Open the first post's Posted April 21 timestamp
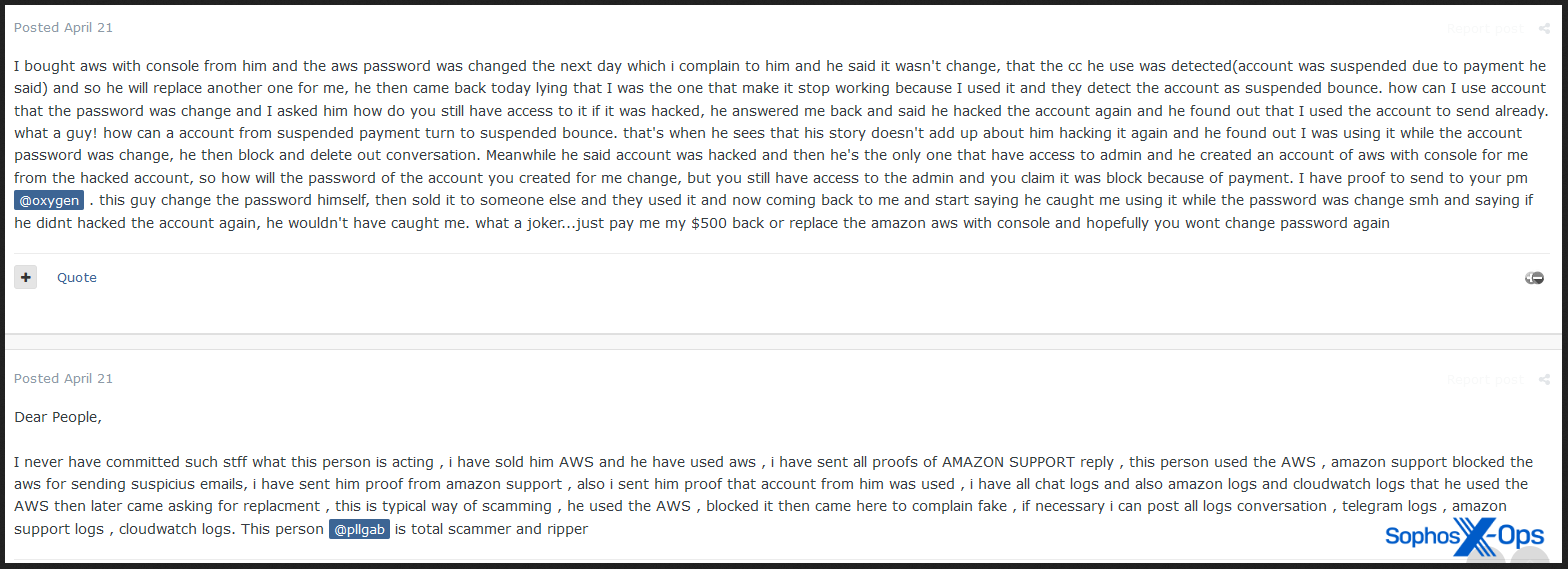Screen dimensions: 1568x569 [63, 28]
